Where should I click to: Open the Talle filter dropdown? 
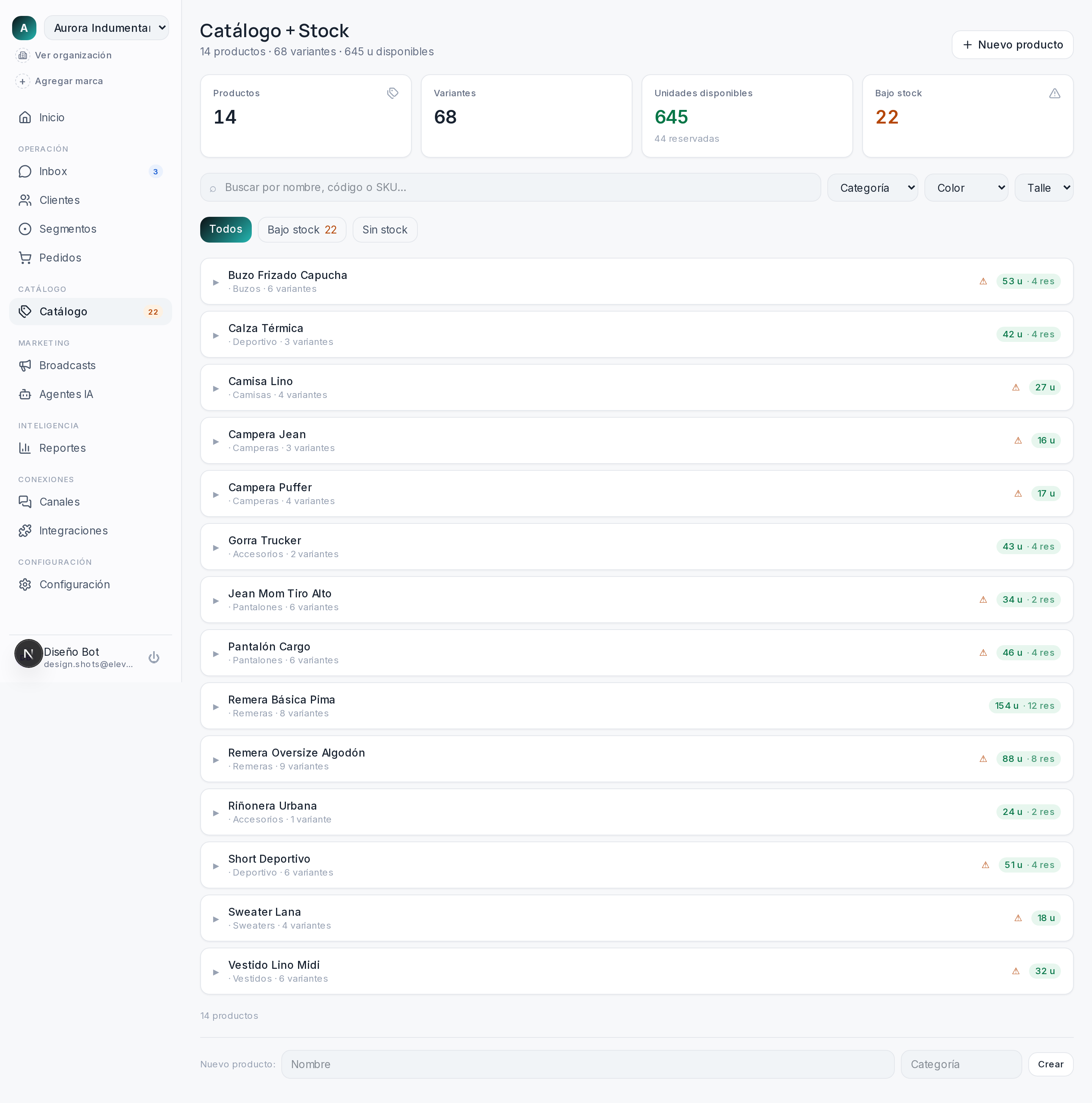(x=1043, y=188)
